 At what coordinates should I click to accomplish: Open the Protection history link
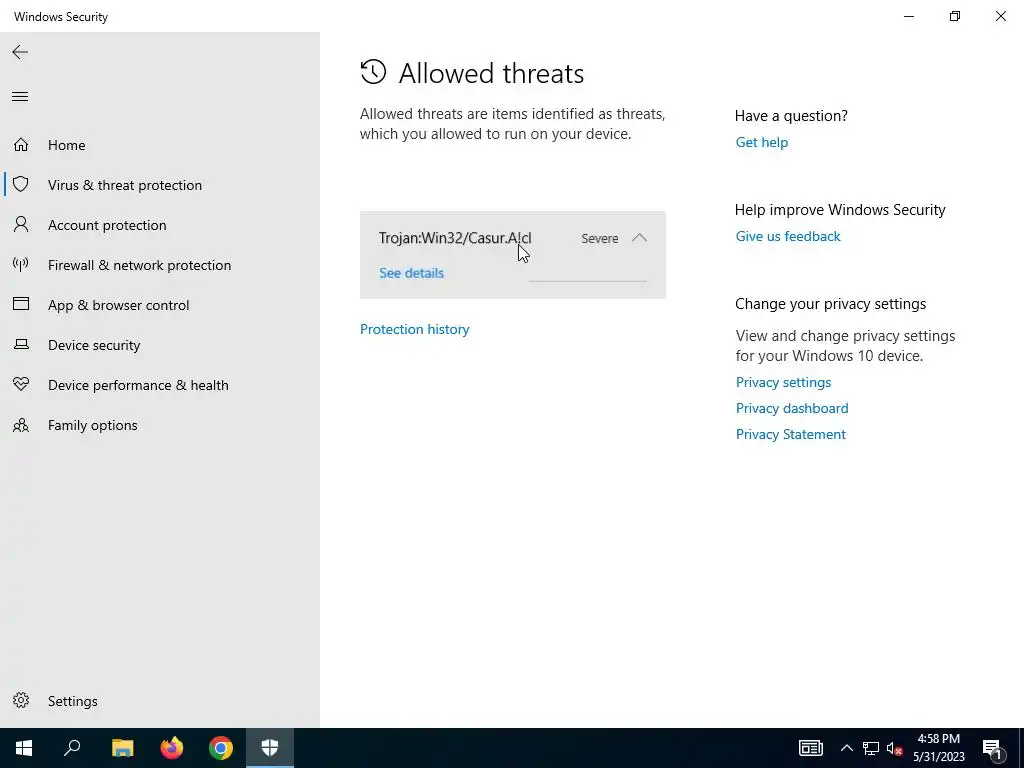[x=415, y=329]
